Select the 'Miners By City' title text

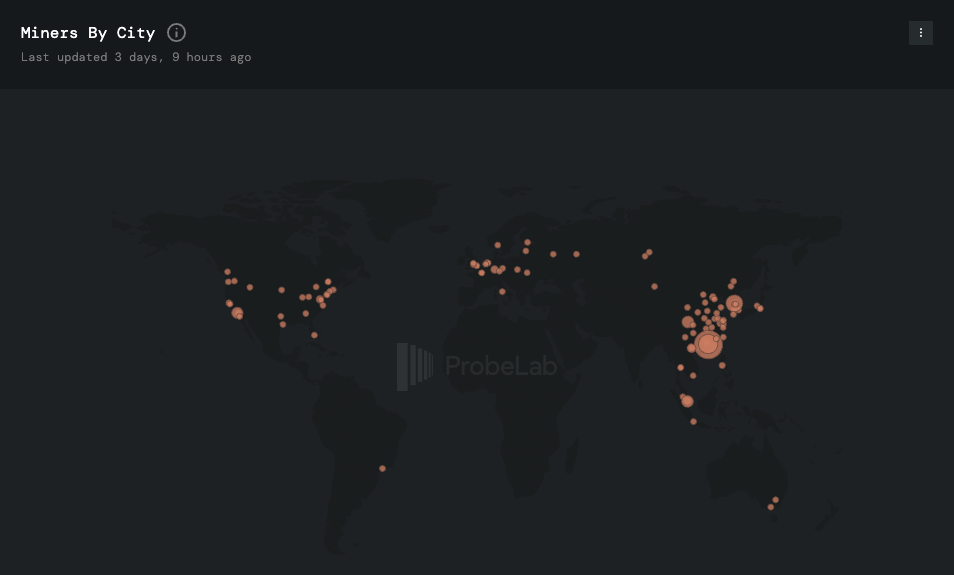click(88, 33)
